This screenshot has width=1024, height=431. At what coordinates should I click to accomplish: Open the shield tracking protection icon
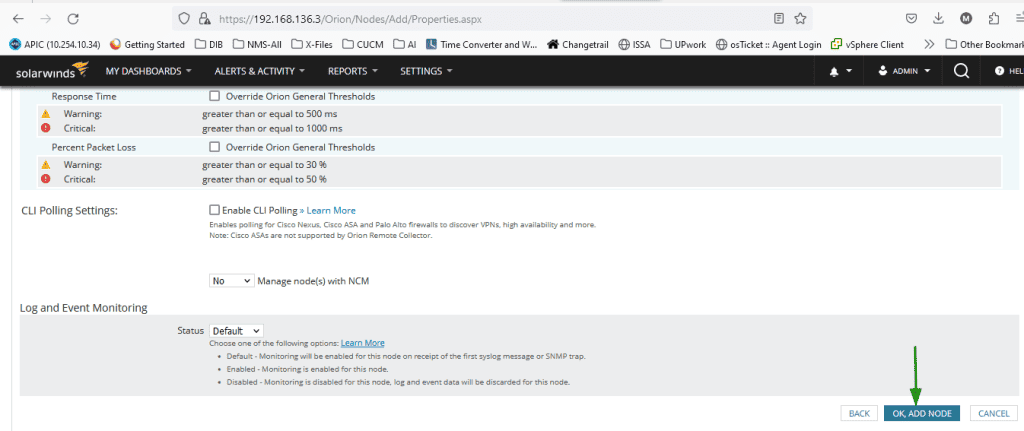point(185,19)
